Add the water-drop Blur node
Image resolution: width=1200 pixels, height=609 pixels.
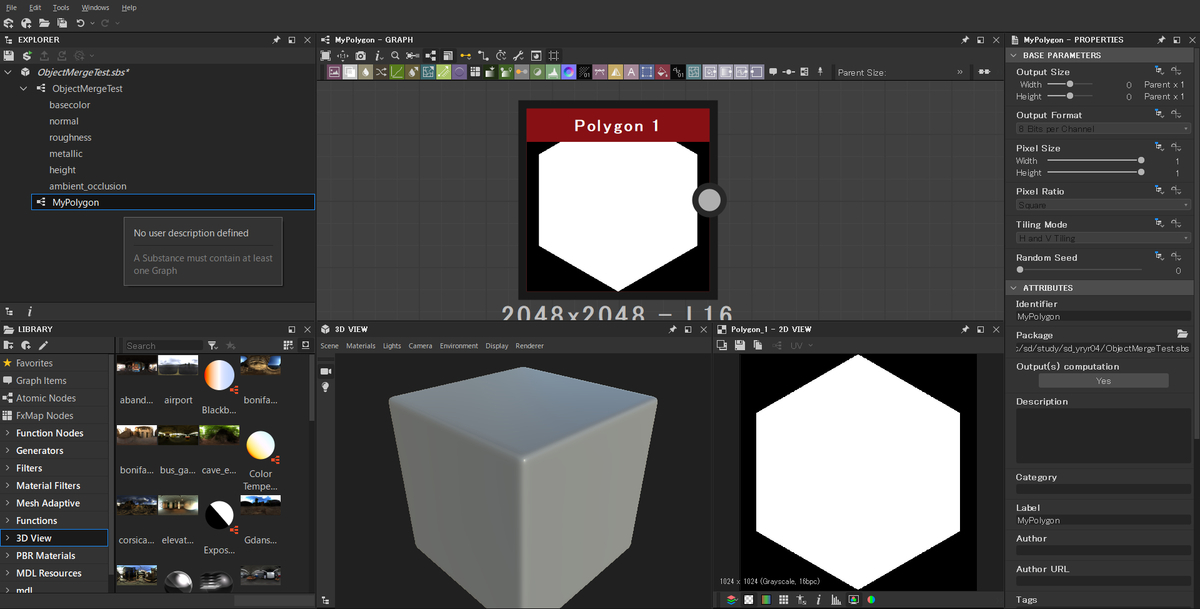coord(366,72)
